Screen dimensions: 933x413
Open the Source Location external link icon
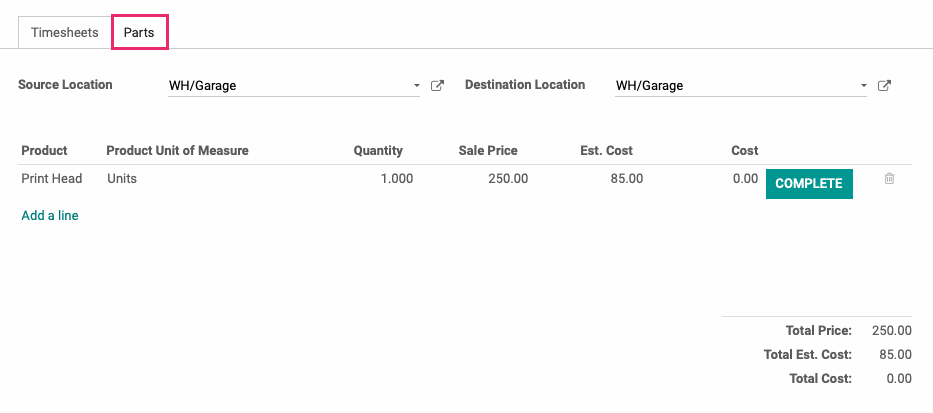point(437,86)
